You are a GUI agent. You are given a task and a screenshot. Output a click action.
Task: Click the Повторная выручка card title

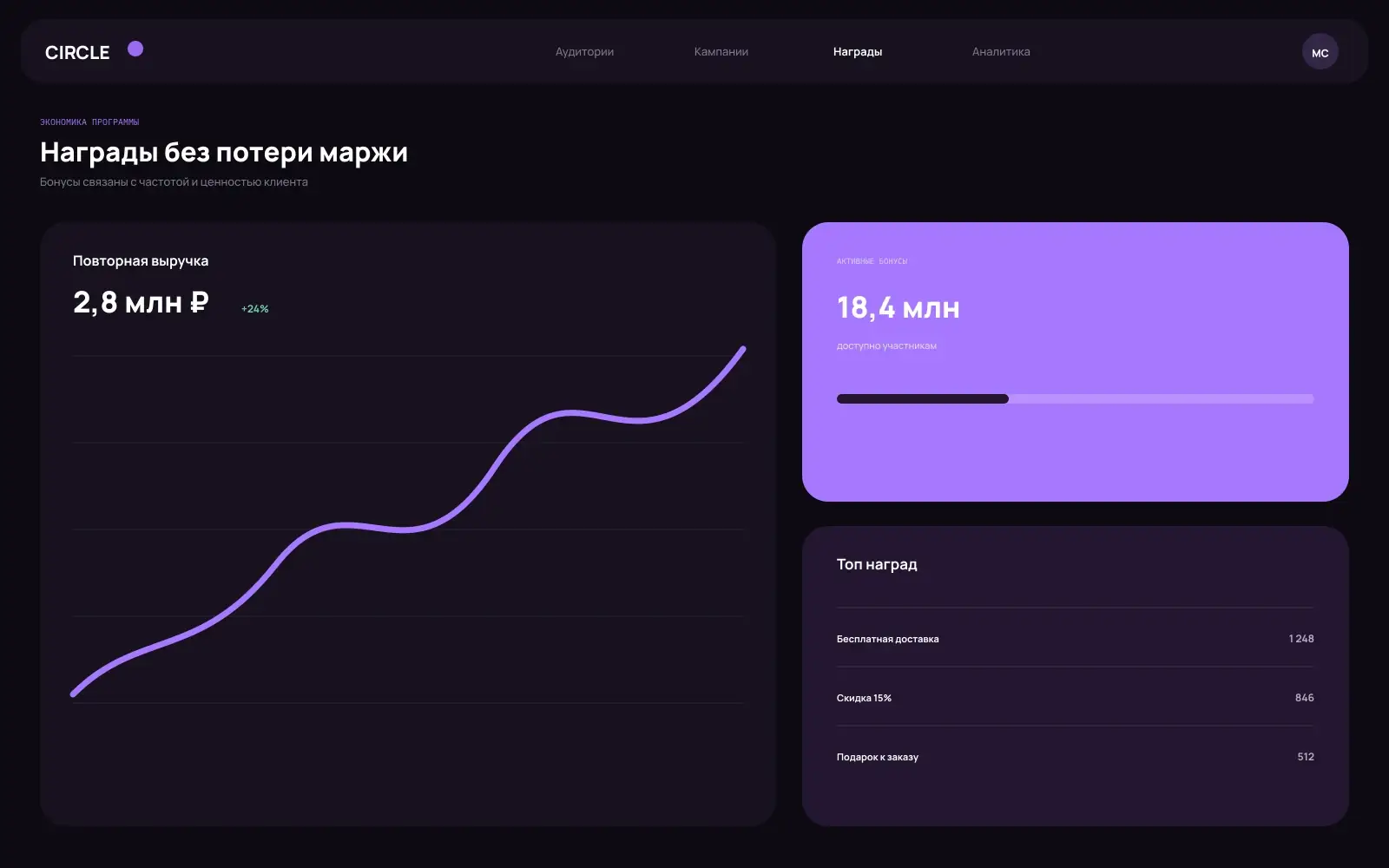(x=141, y=260)
